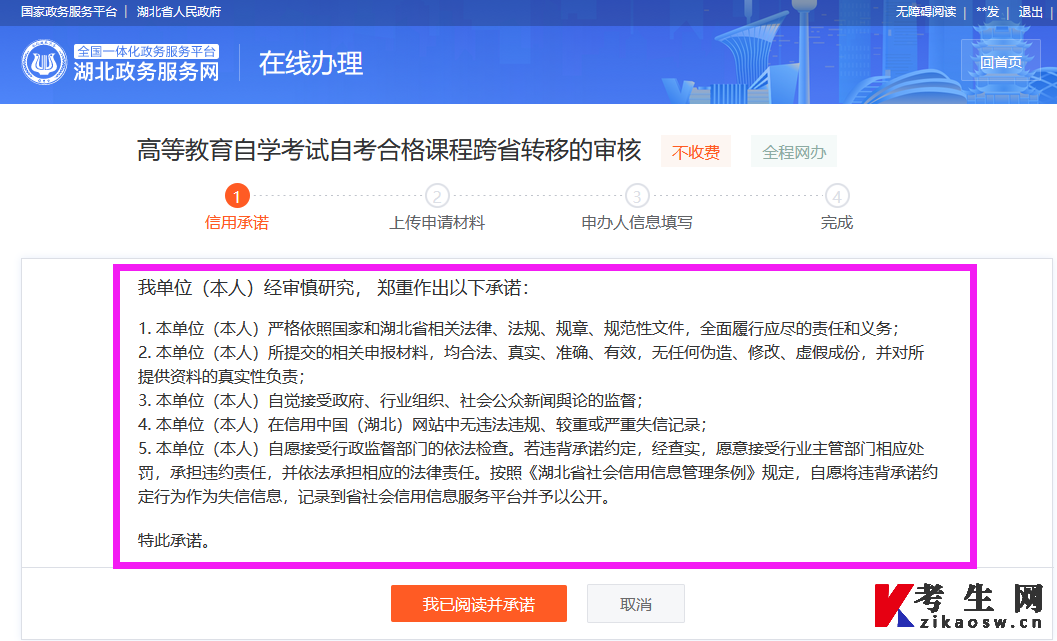Image resolution: width=1057 pixels, height=641 pixels.
Task: Select step 4 circle 完成
Action: pos(837,196)
